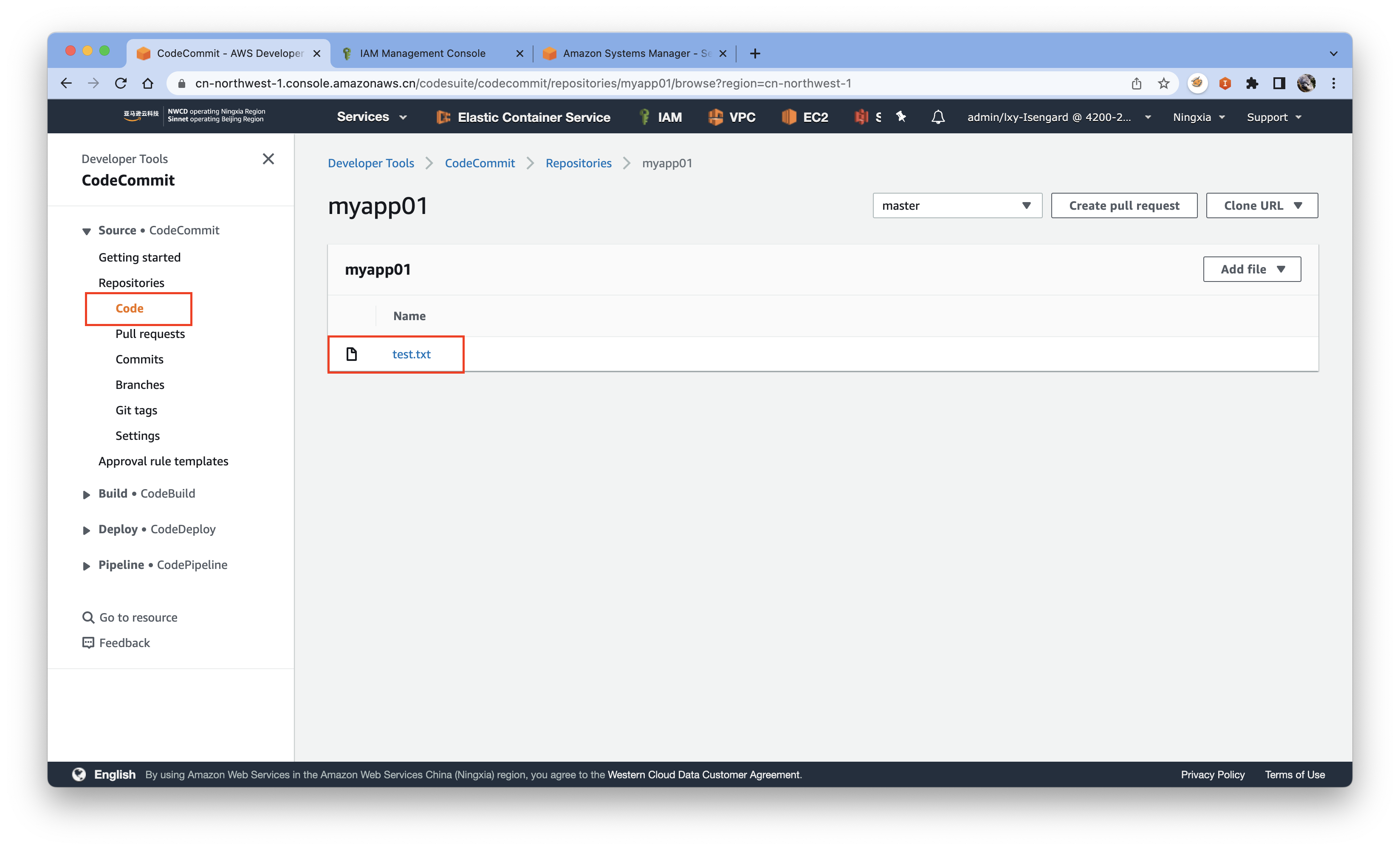Image resolution: width=1400 pixels, height=850 pixels.
Task: Open the Chrome profile avatar
Action: click(x=1306, y=84)
